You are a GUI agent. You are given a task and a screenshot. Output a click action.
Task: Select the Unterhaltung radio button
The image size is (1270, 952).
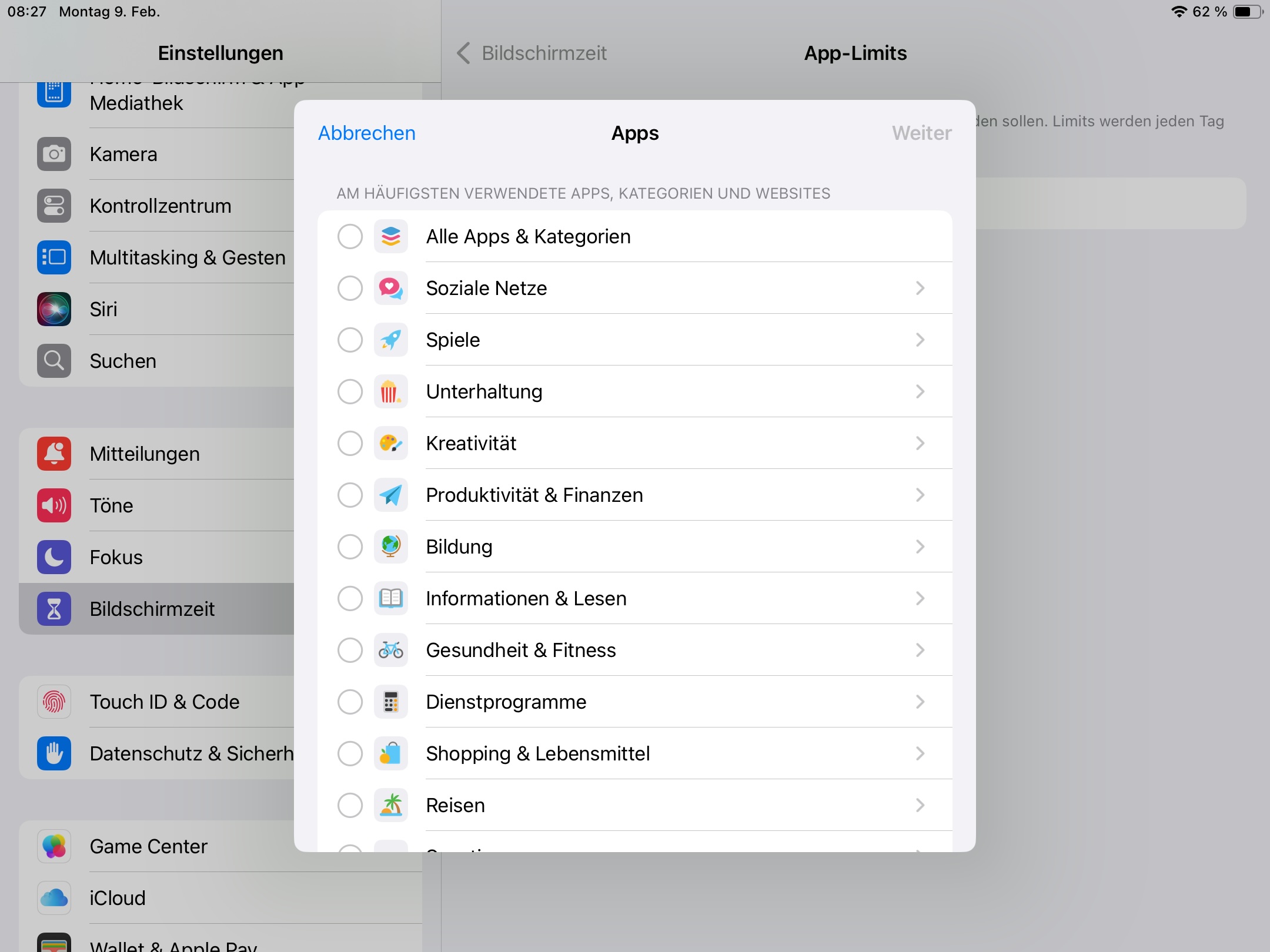[x=350, y=391]
